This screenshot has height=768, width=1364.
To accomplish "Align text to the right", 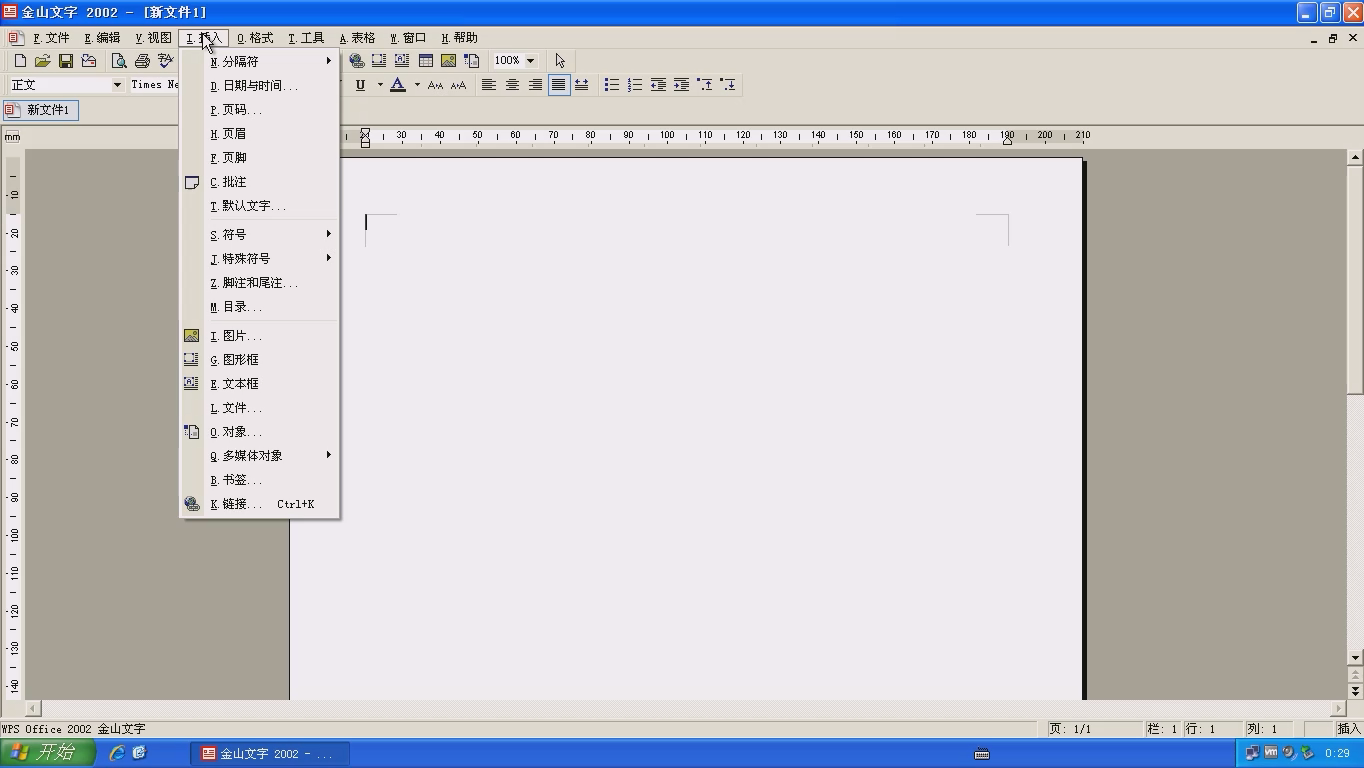I will point(535,85).
